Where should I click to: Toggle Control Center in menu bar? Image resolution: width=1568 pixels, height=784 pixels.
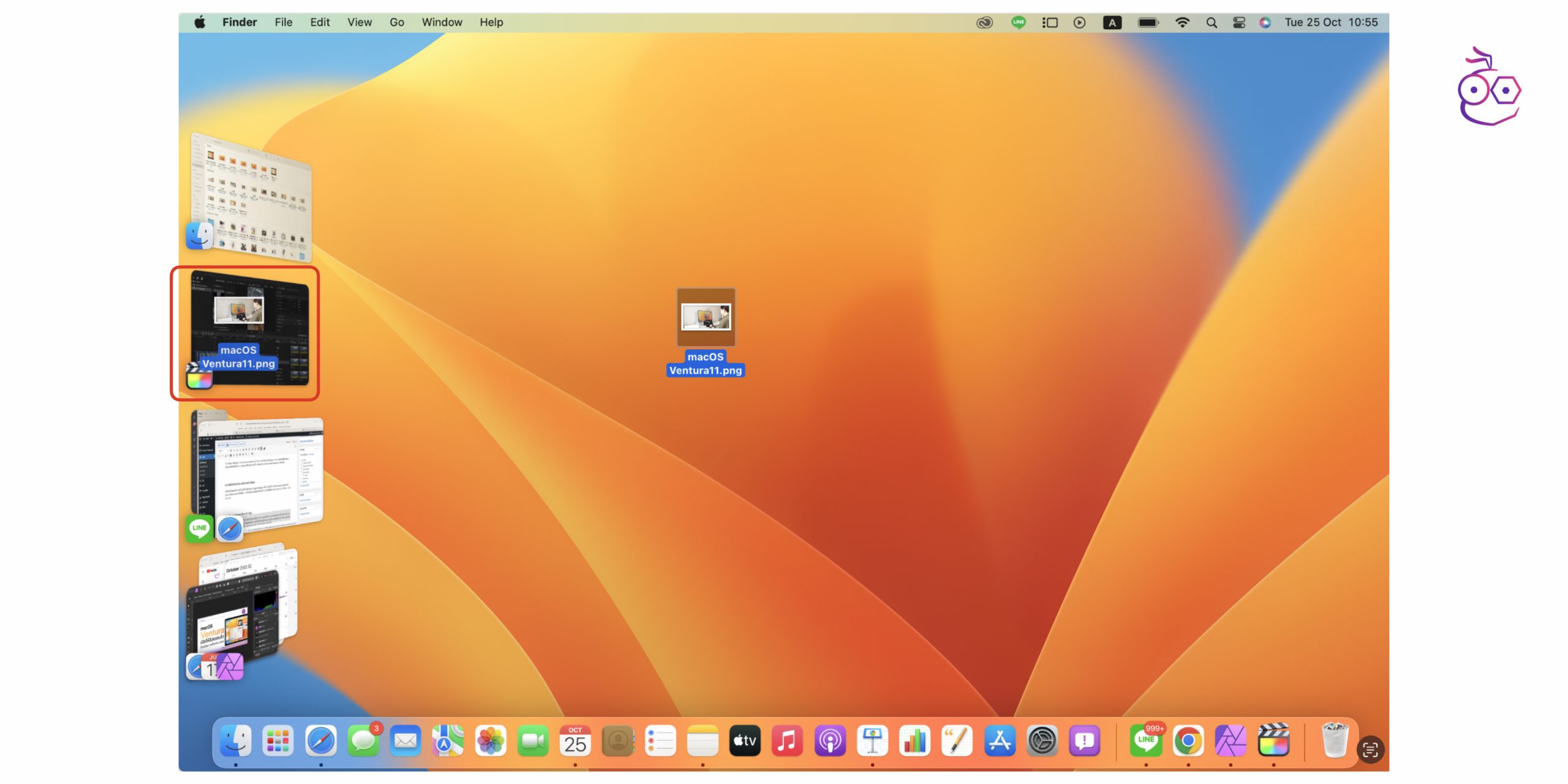coord(1239,23)
